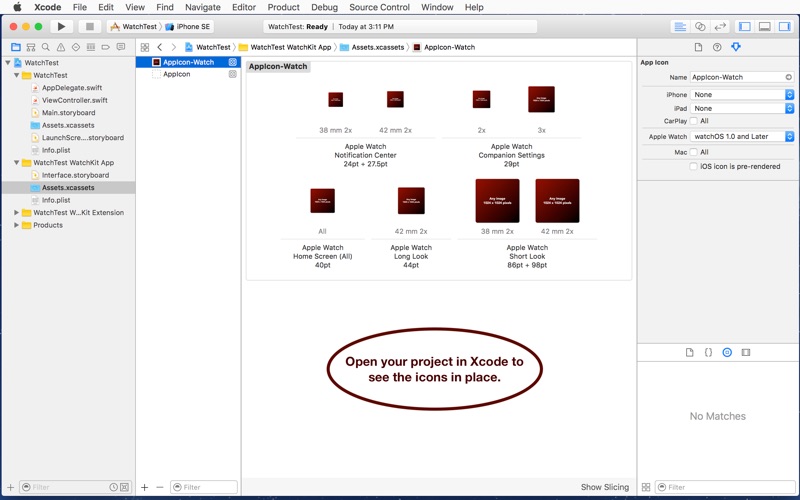The width and height of the screenshot is (800, 500).
Task: Show the Object library tab
Action: pyautogui.click(x=727, y=353)
